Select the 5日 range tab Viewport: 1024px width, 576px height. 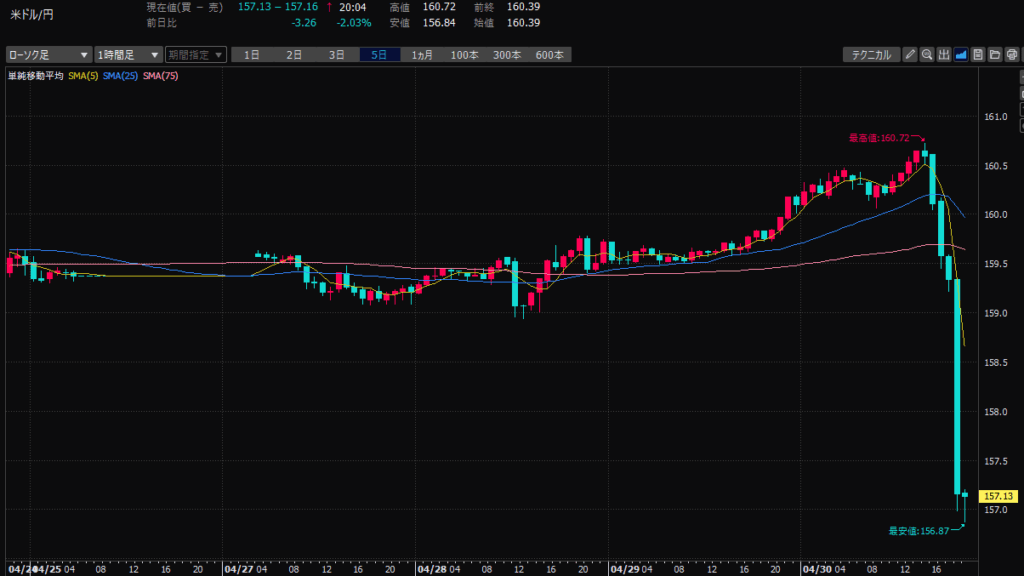click(x=379, y=55)
